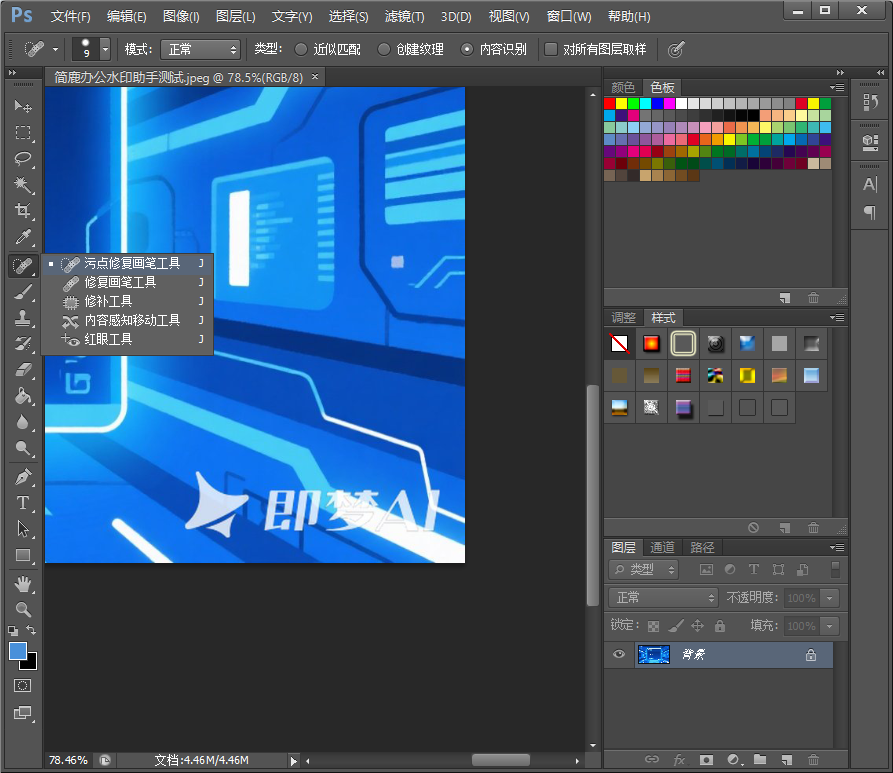The height and width of the screenshot is (773, 893).
Task: Click the lock-all padlock in the 锁定 row
Action: coord(721,624)
